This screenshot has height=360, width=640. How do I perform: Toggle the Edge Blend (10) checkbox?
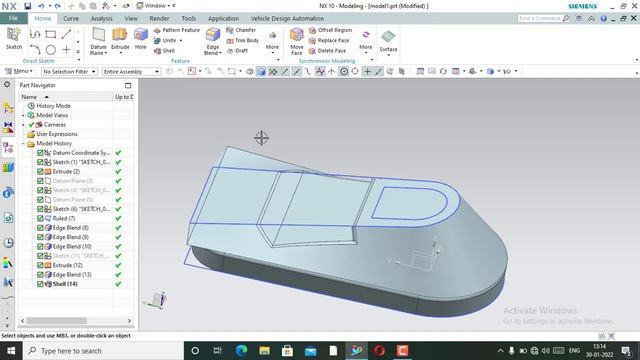point(40,247)
